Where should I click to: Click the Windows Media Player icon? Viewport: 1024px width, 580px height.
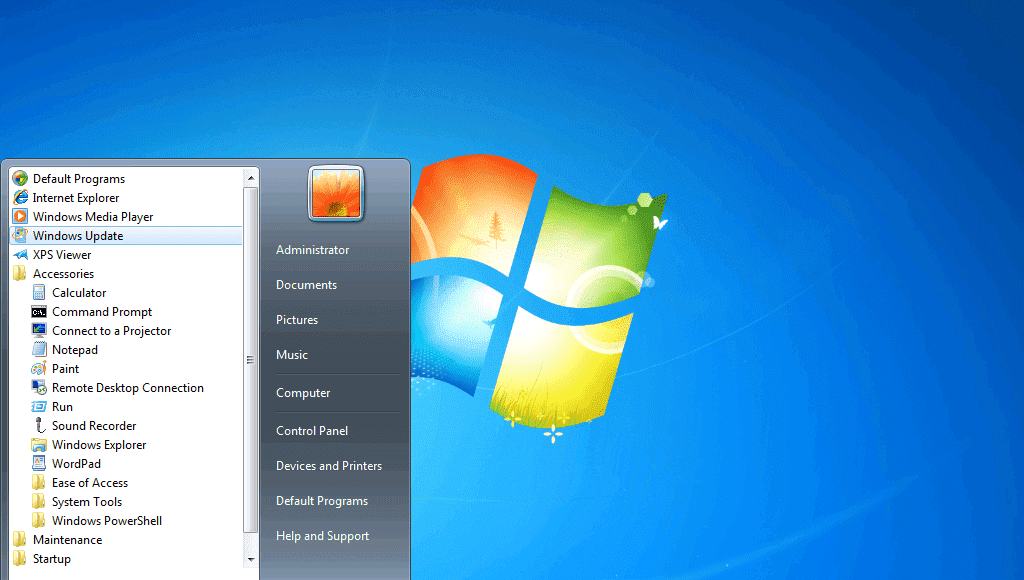20,217
